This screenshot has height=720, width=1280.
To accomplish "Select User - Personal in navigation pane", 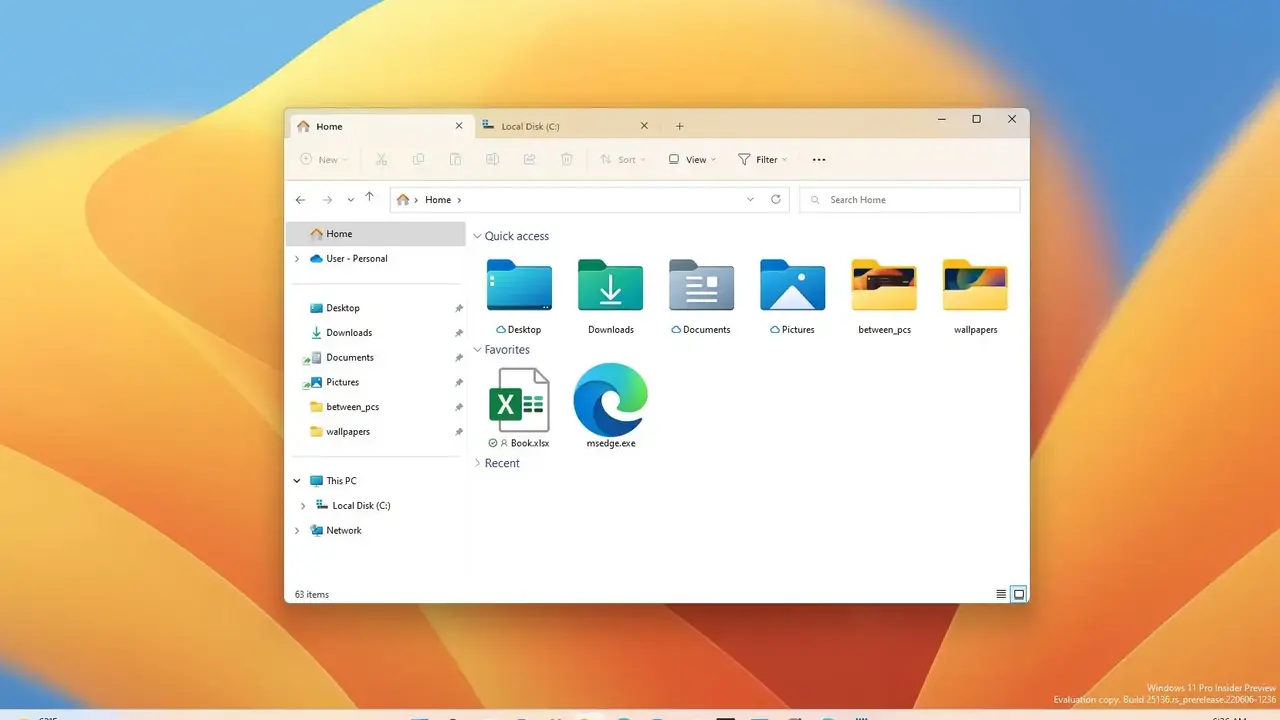I will pyautogui.click(x=356, y=259).
